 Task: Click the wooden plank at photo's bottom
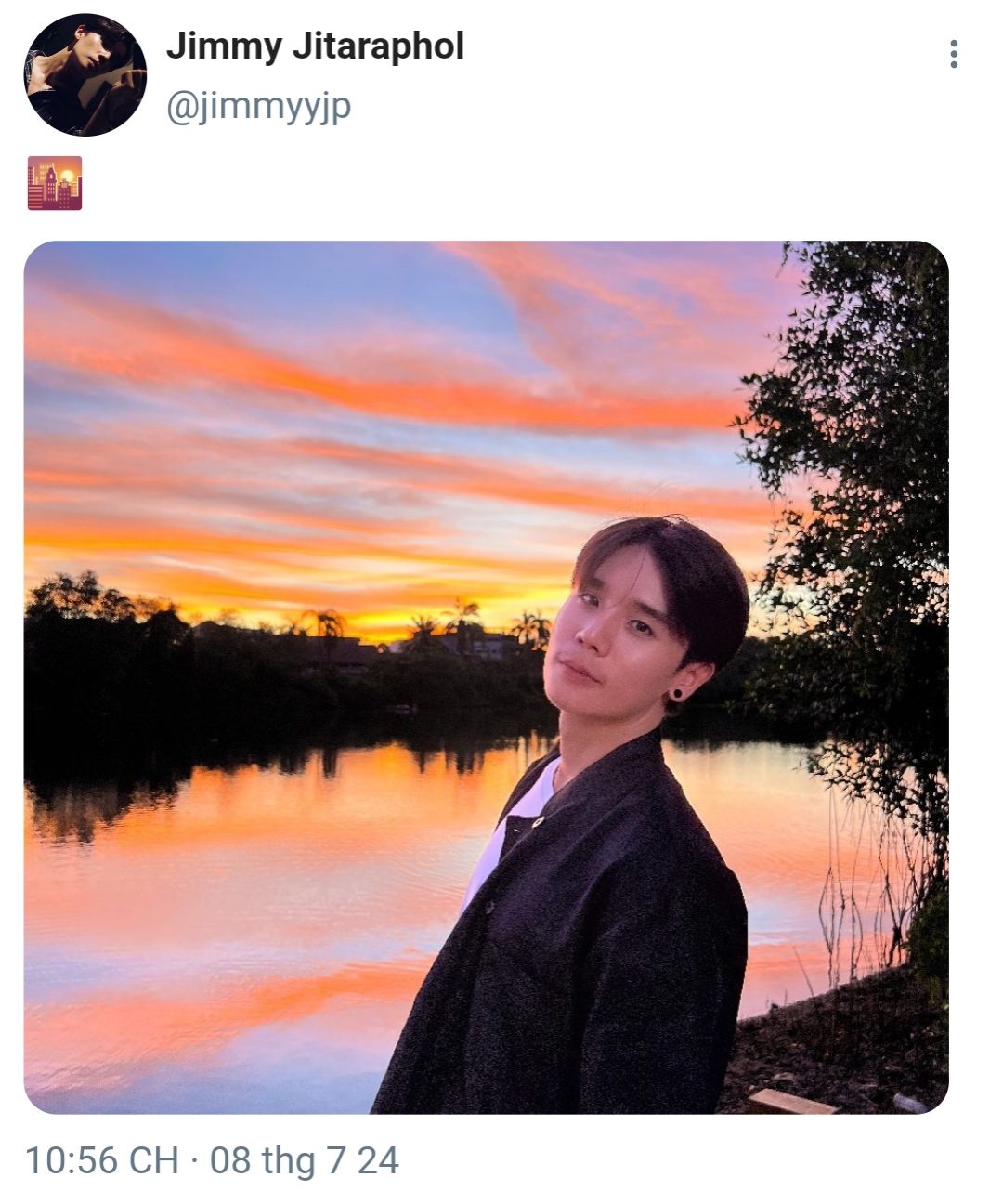click(x=789, y=1102)
